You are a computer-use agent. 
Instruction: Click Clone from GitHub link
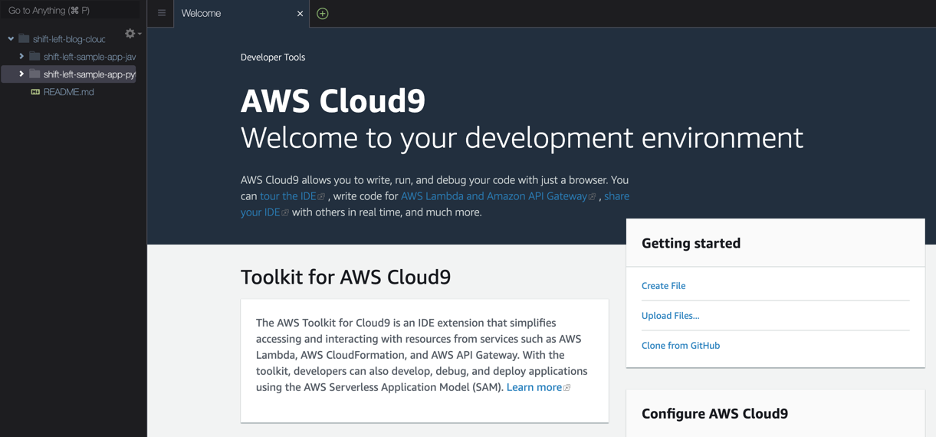[681, 346]
